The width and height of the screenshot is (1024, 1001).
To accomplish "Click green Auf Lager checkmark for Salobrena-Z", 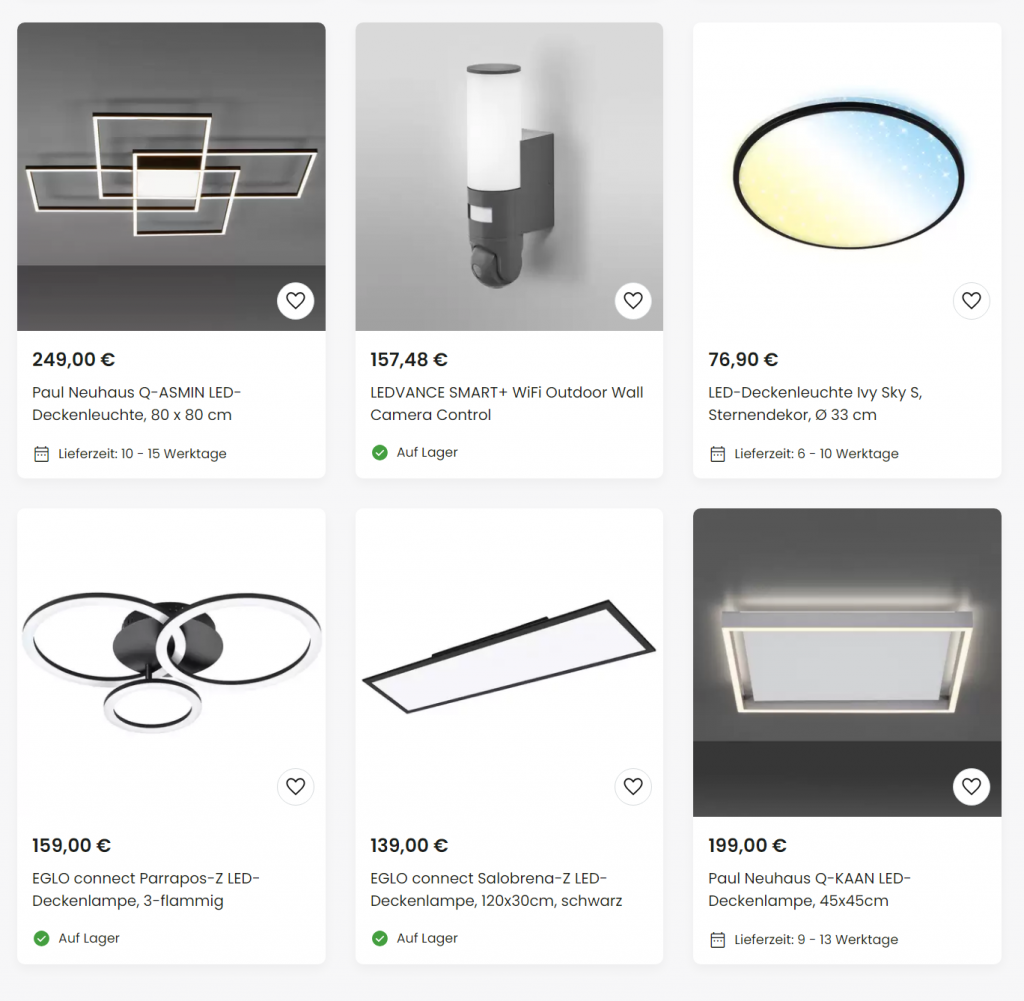I will (379, 938).
